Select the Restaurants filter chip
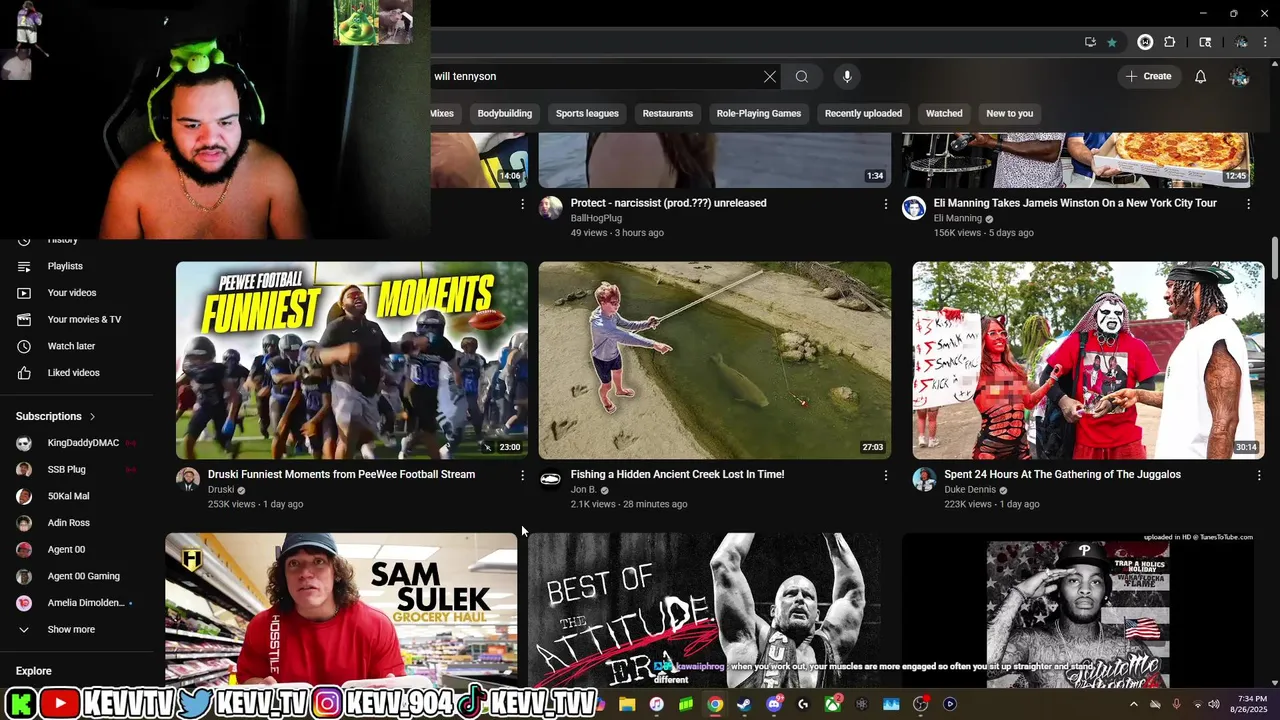The image size is (1280, 720). pyautogui.click(x=667, y=113)
